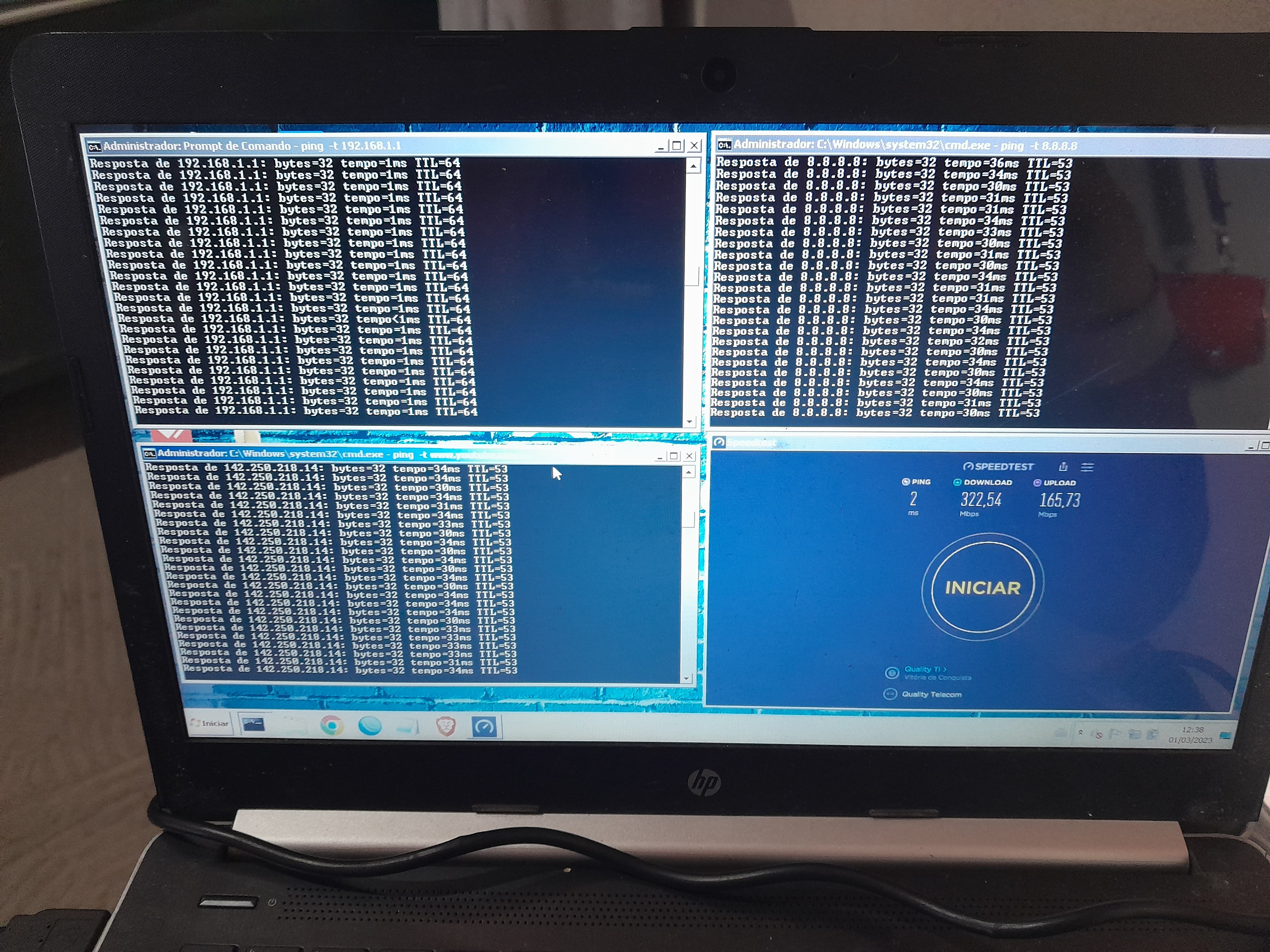This screenshot has width=1270, height=952.
Task: Open system menu icon of 192.168.1.1 prompt
Action: coord(94,147)
